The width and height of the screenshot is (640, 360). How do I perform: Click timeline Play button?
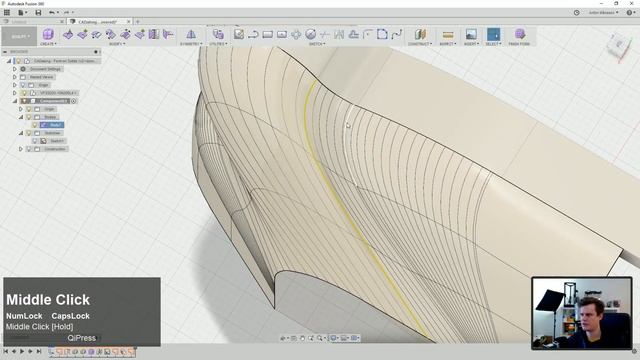point(22,351)
